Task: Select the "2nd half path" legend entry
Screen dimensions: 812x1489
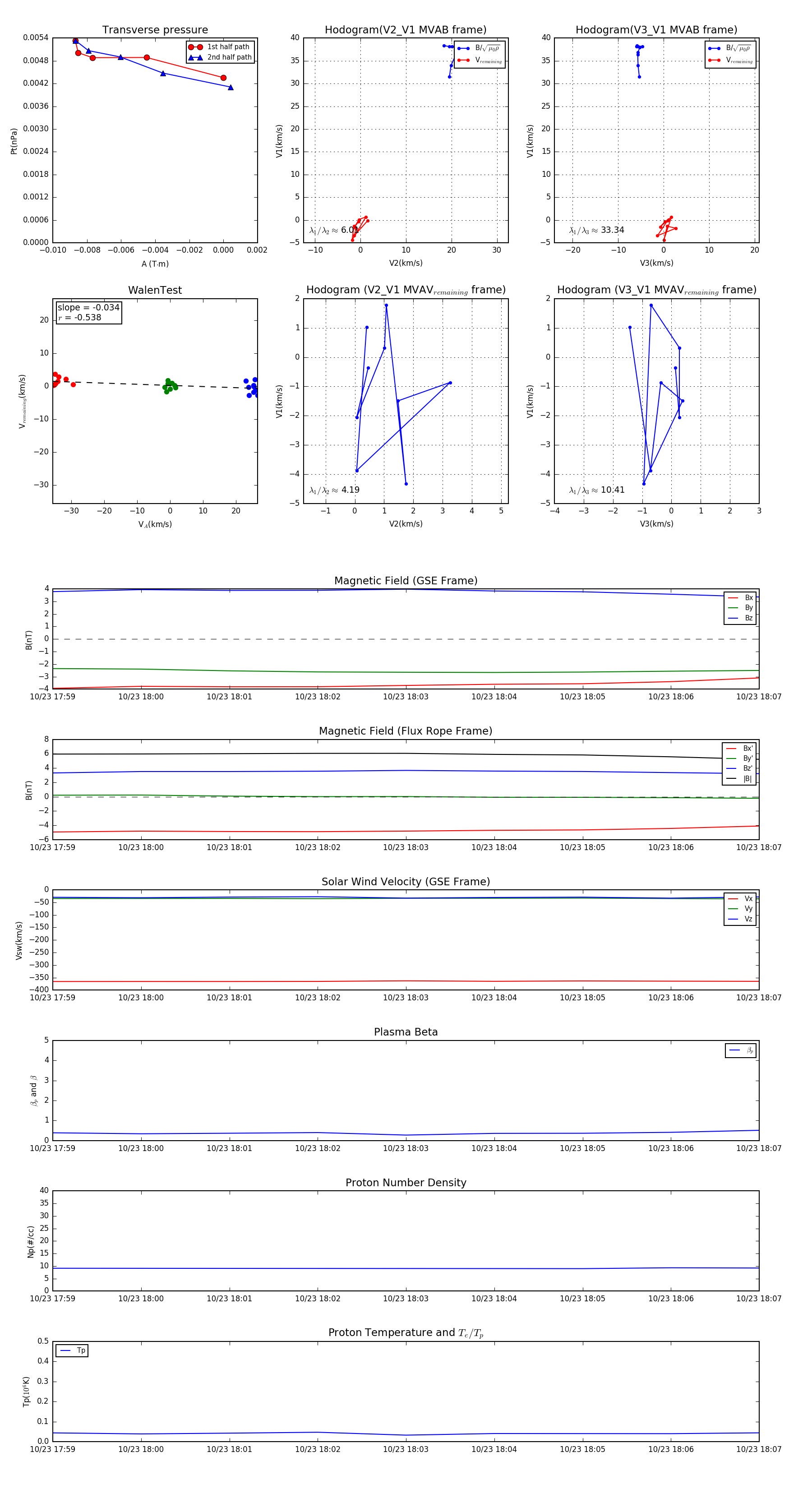Action: coord(220,57)
